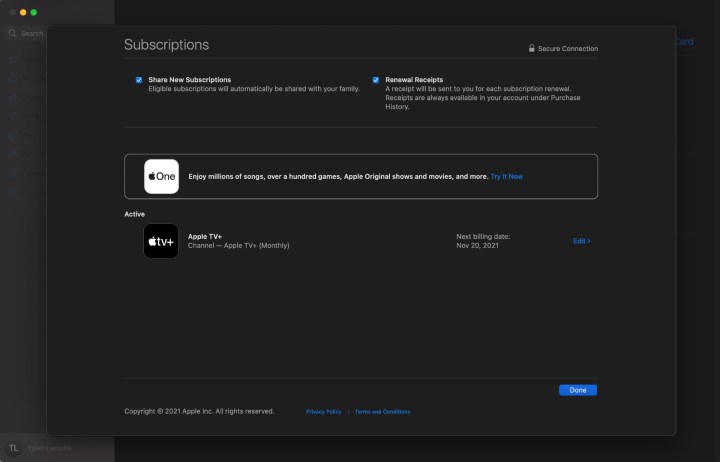
Task: Click the Apple TV+ app icon
Action: pos(161,241)
